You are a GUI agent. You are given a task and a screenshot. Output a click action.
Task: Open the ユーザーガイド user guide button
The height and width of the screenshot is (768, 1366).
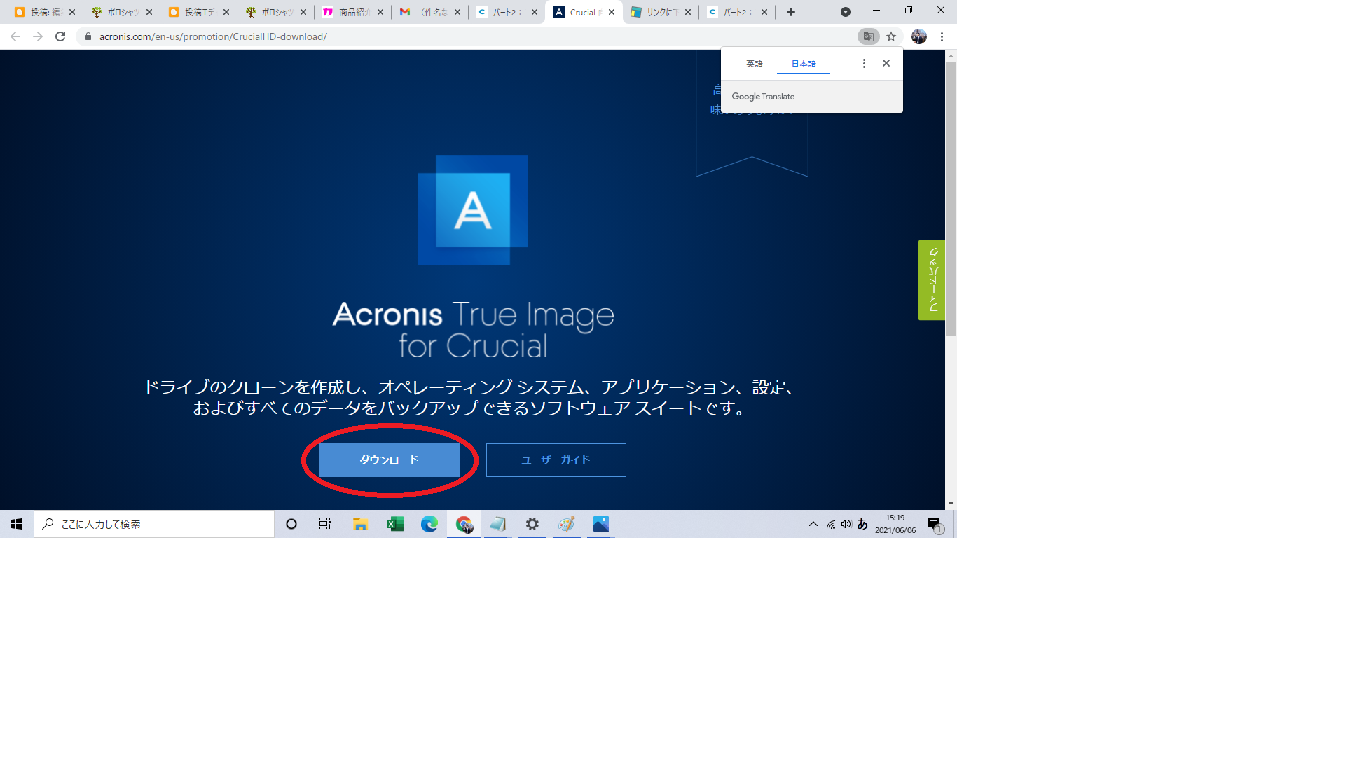[556, 459]
